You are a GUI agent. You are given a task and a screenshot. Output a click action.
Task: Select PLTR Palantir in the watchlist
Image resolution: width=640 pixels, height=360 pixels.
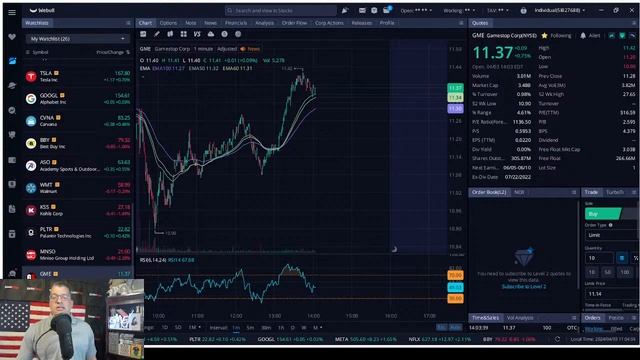(x=78, y=232)
